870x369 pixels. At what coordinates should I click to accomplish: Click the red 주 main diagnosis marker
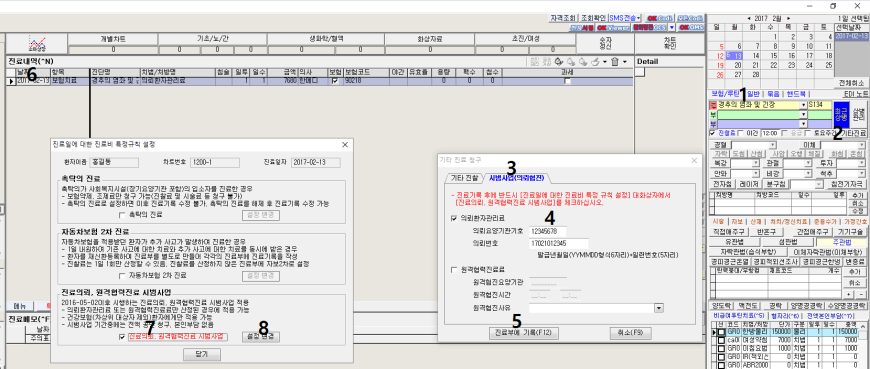click(x=713, y=105)
